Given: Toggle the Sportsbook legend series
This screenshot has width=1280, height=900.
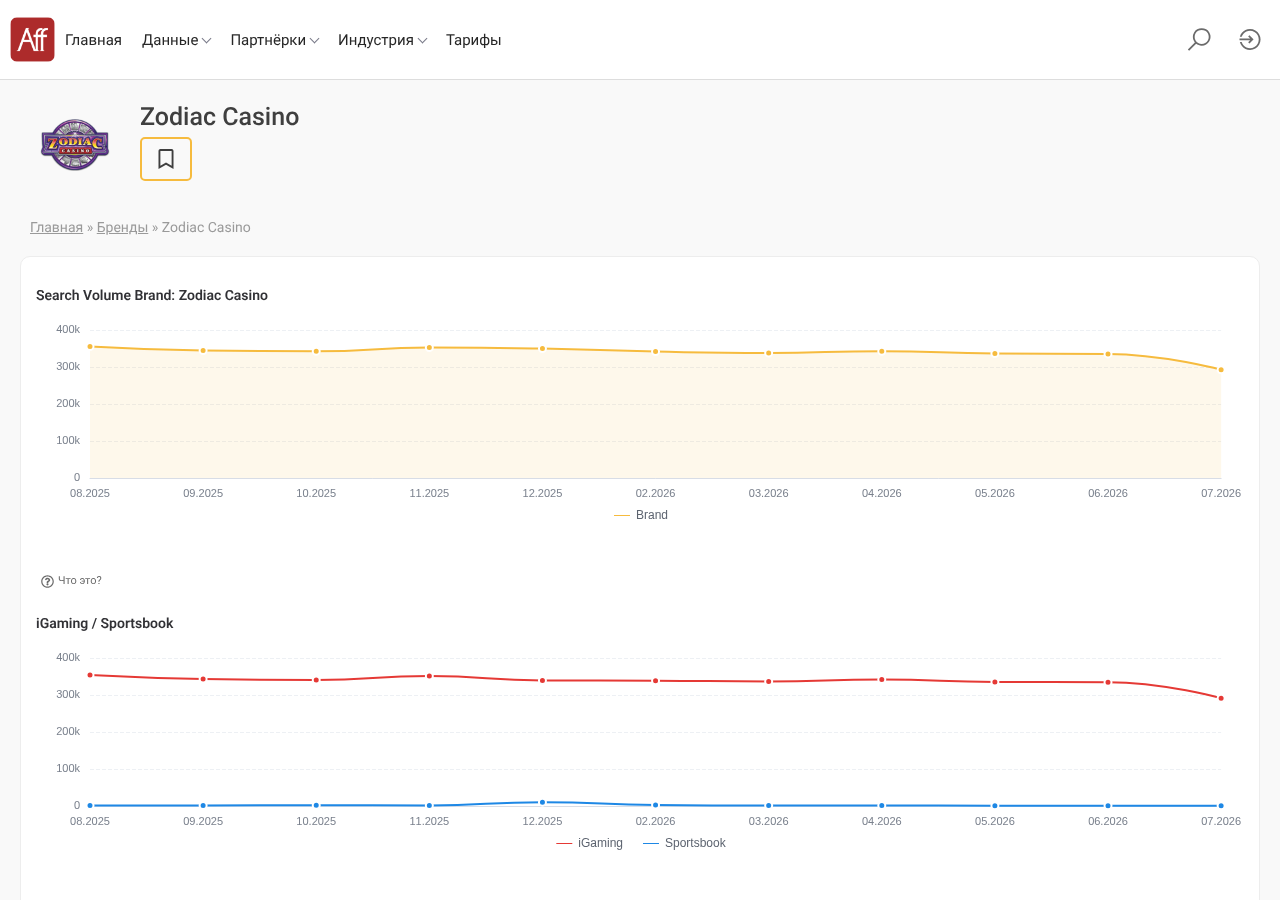Looking at the screenshot, I should tap(684, 843).
